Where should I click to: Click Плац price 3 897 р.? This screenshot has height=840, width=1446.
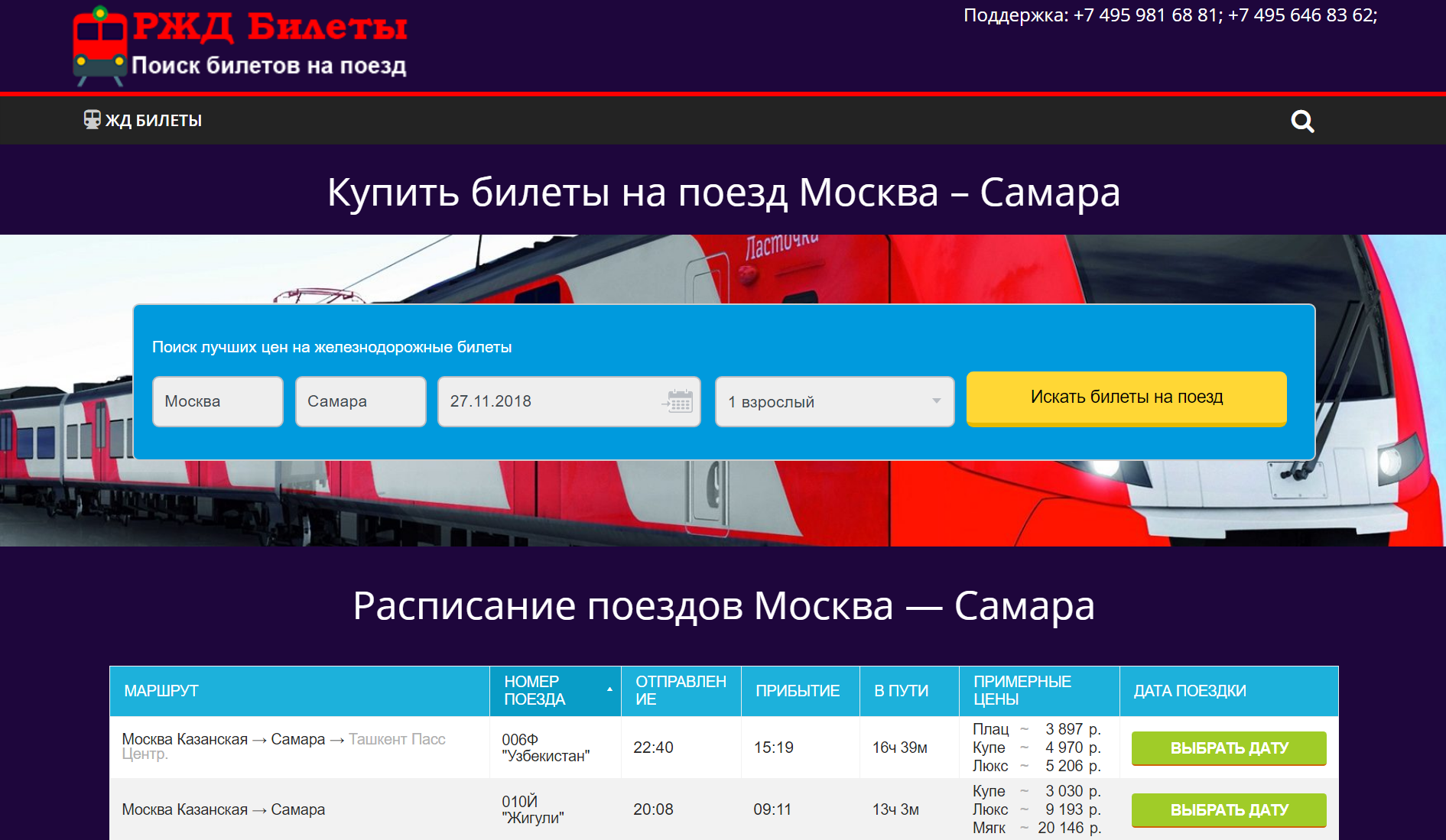[x=1036, y=729]
